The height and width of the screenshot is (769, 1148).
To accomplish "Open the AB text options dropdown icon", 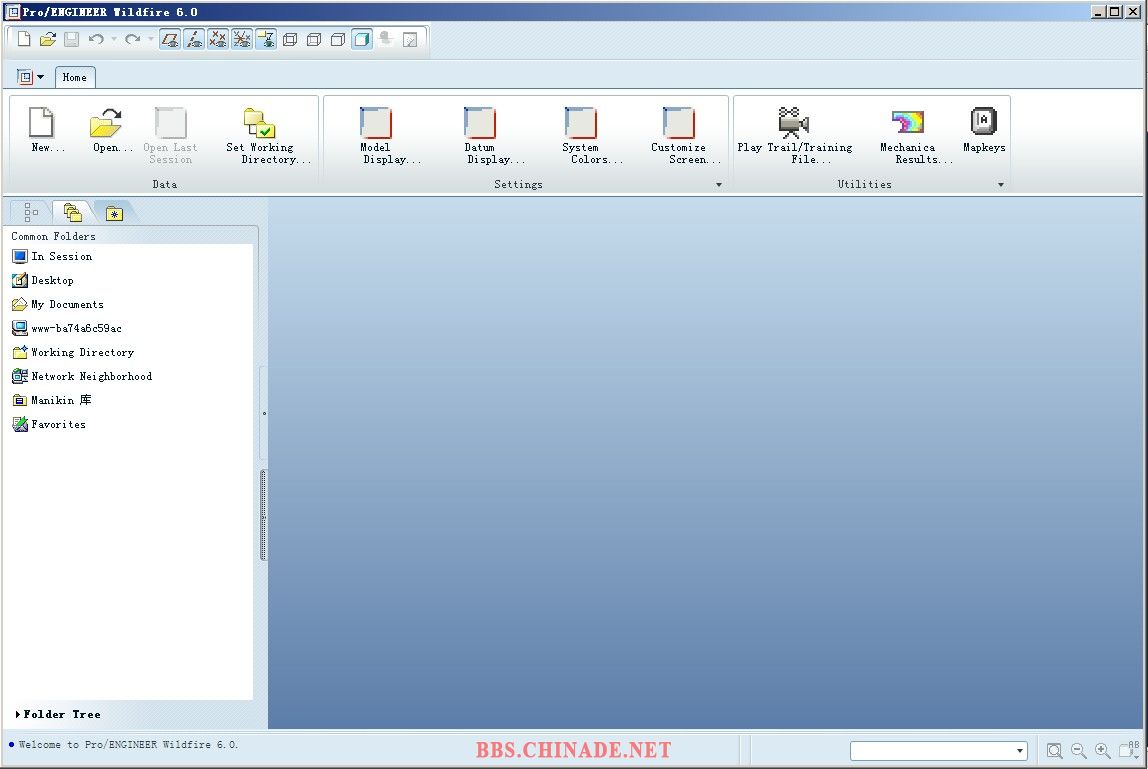I will [1129, 749].
